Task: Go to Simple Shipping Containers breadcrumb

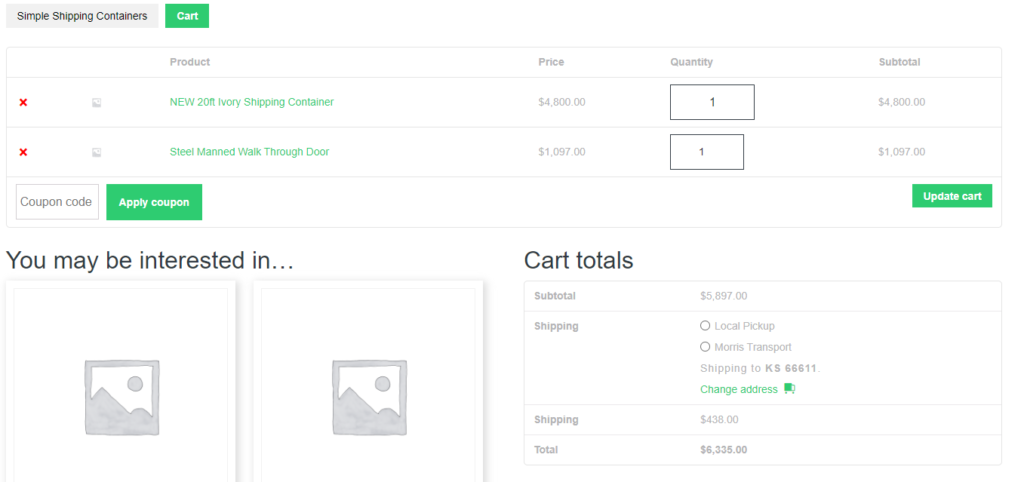Action: (82, 16)
